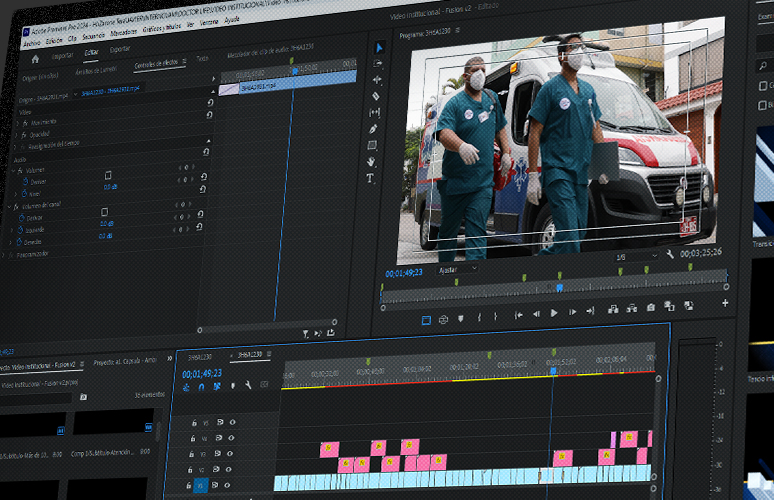The width and height of the screenshot is (774, 500).
Task: Toggle lock on track V5
Action: click(194, 423)
